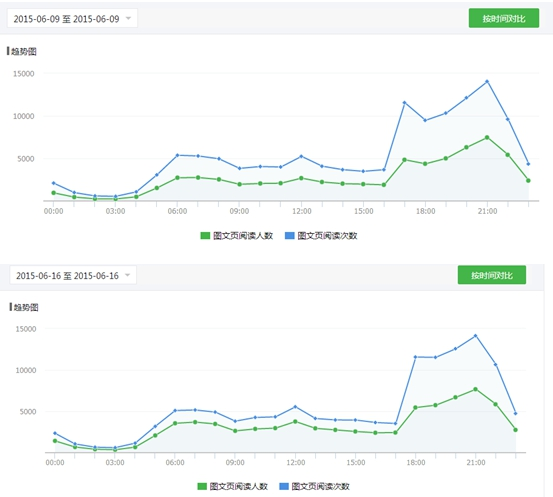Click the 21:00 blue peak point, top chart
Image resolution: width=553 pixels, height=497 pixels.
tap(487, 81)
